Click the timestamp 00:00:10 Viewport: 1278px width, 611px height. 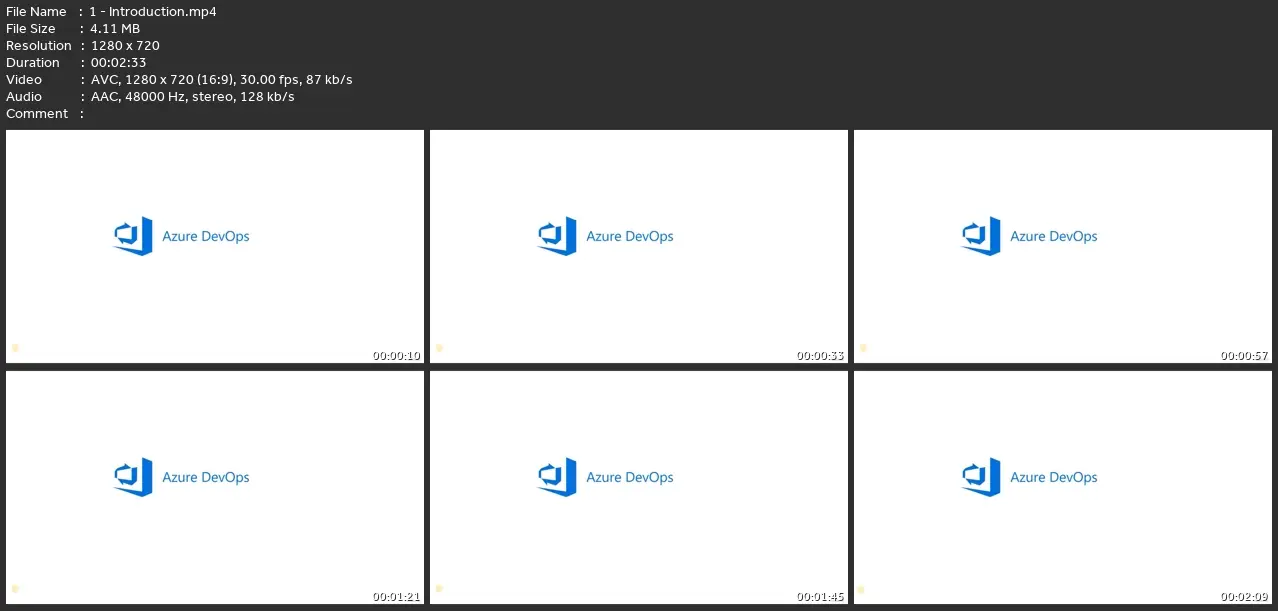point(397,356)
